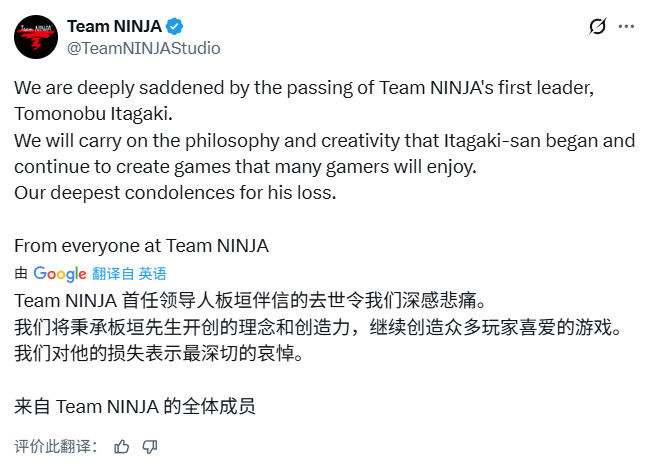Click the Google logo

pyautogui.click(x=59, y=273)
